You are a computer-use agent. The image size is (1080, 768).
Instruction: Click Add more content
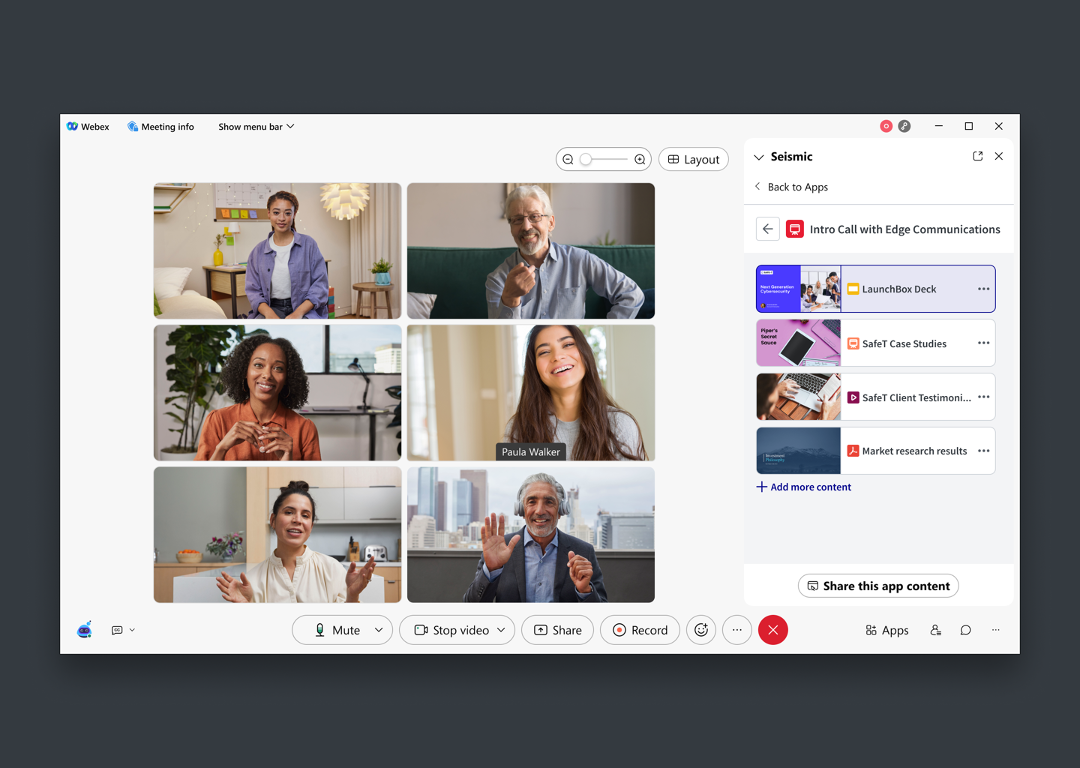[804, 487]
